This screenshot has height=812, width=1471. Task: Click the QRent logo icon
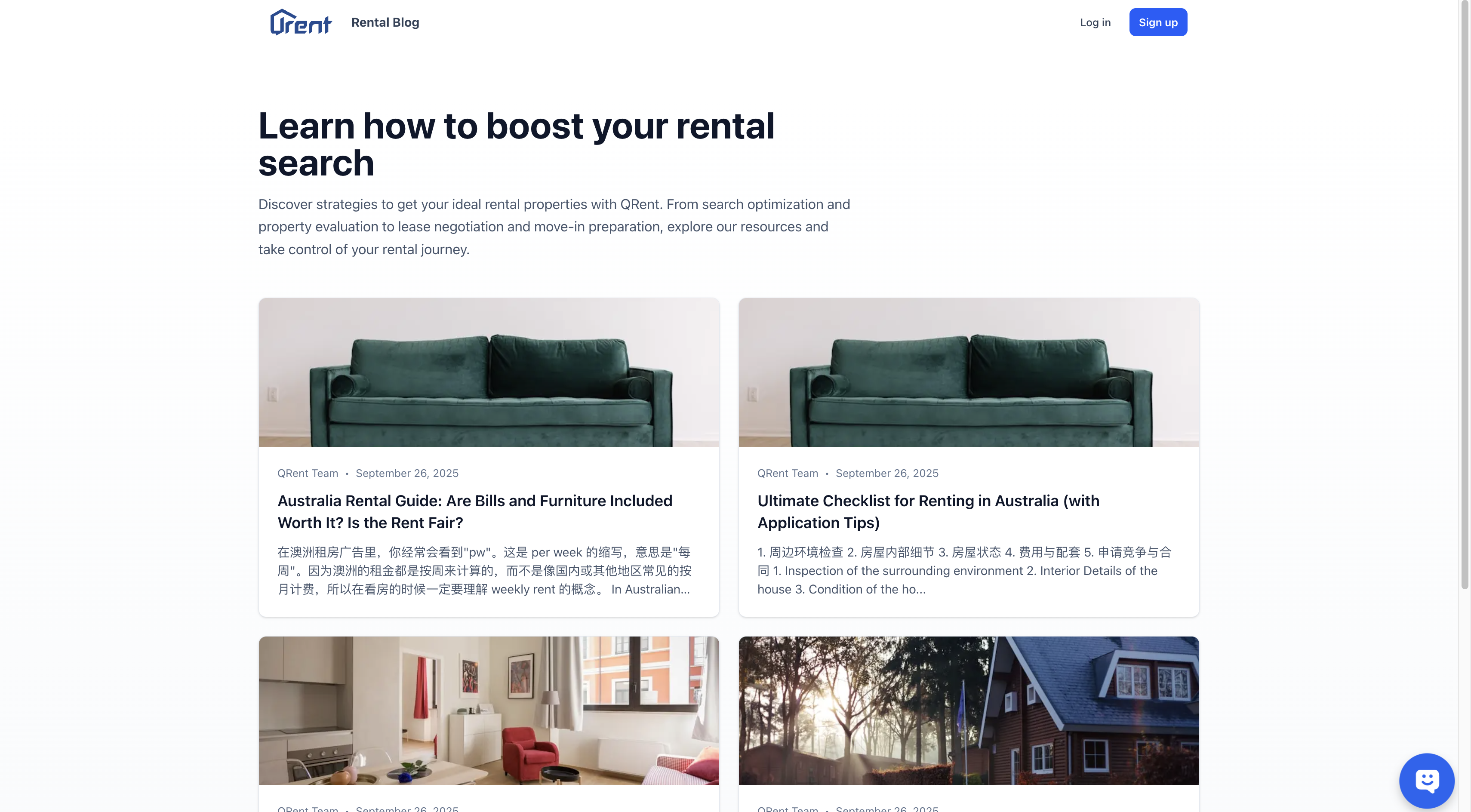pos(300,22)
